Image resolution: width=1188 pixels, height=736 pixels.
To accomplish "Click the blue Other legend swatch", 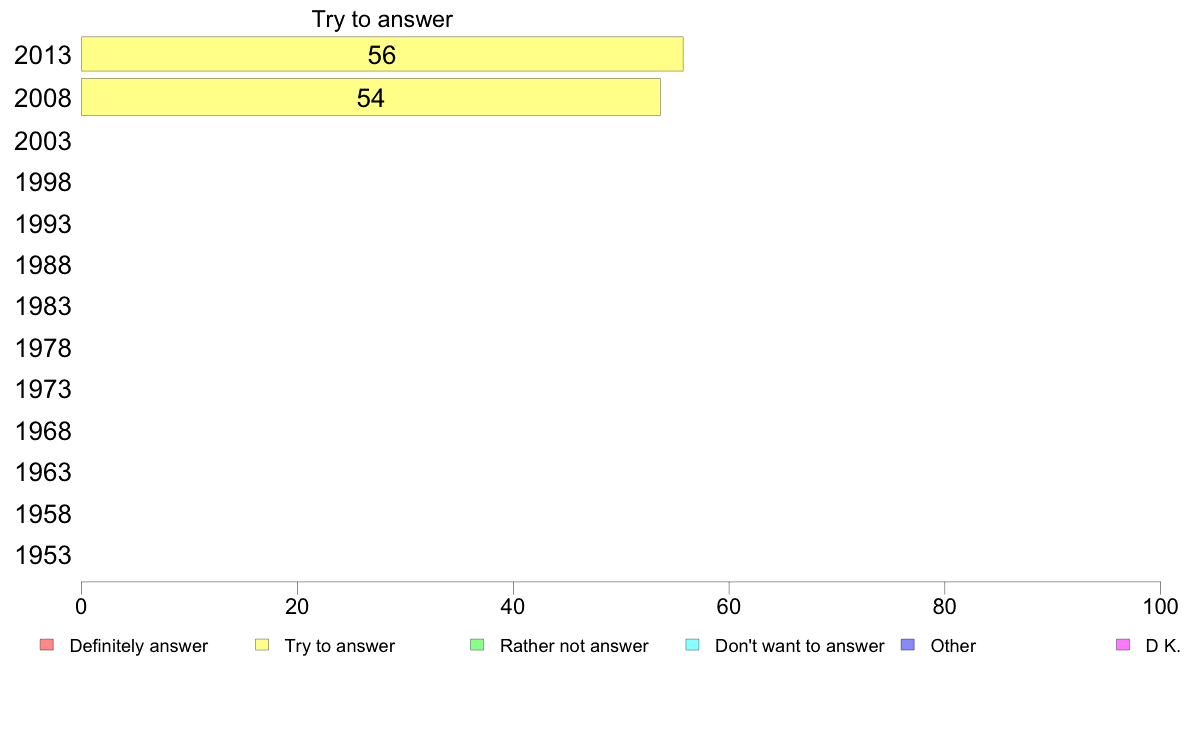I will coord(908,645).
